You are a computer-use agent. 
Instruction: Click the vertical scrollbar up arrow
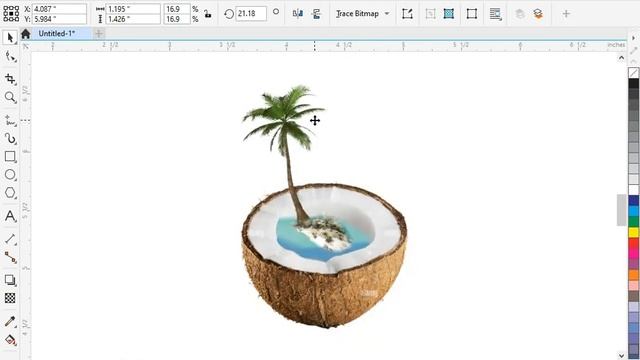pyautogui.click(x=621, y=58)
